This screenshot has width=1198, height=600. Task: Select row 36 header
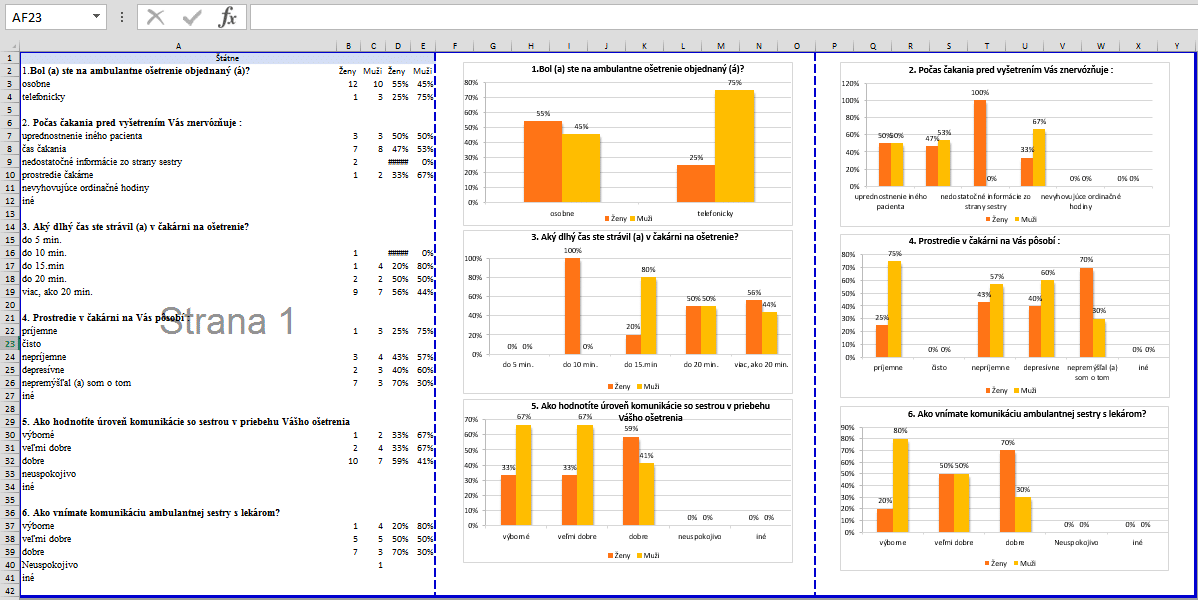[x=10, y=513]
